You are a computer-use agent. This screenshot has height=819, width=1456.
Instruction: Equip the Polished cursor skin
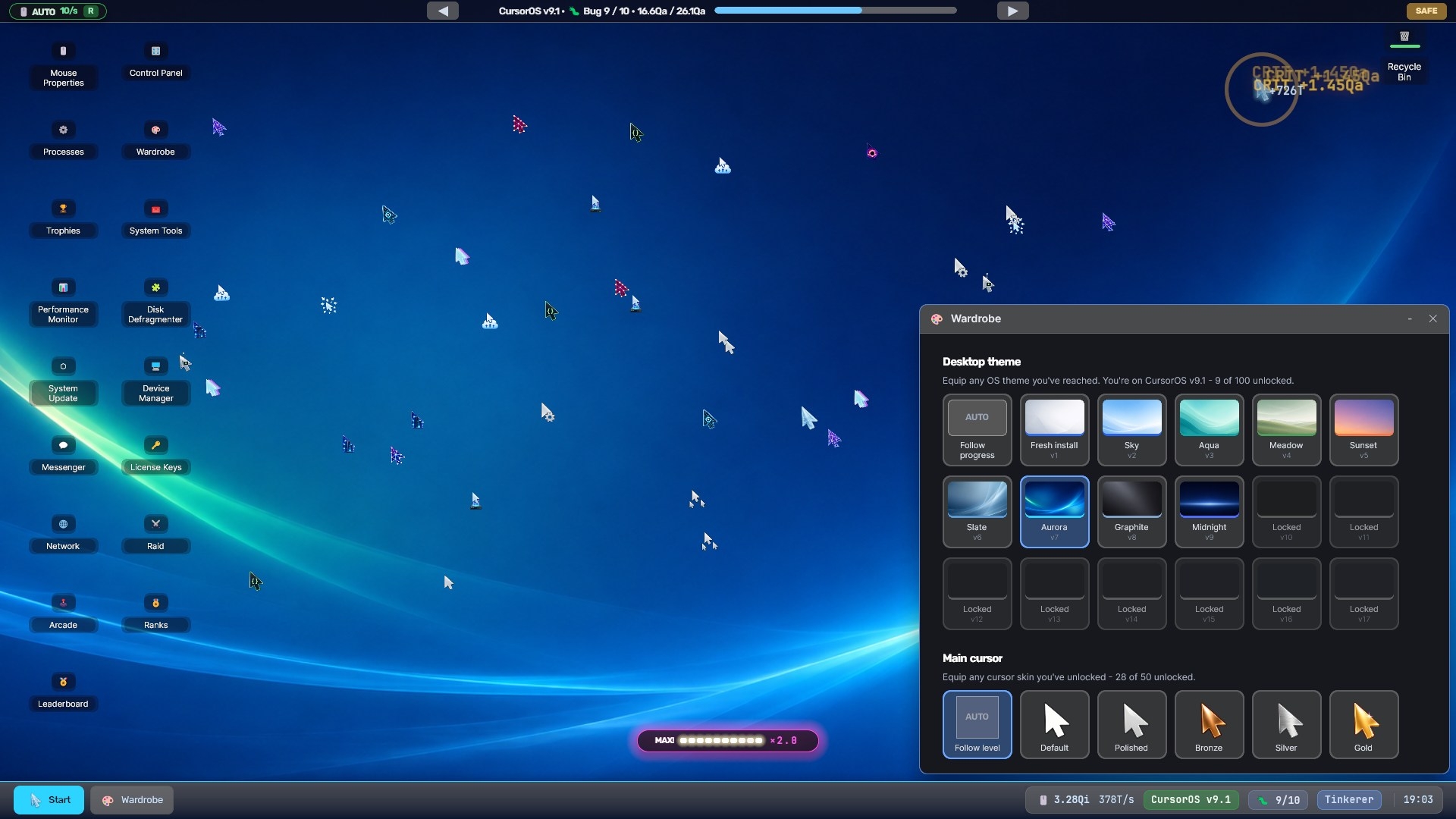(1131, 724)
